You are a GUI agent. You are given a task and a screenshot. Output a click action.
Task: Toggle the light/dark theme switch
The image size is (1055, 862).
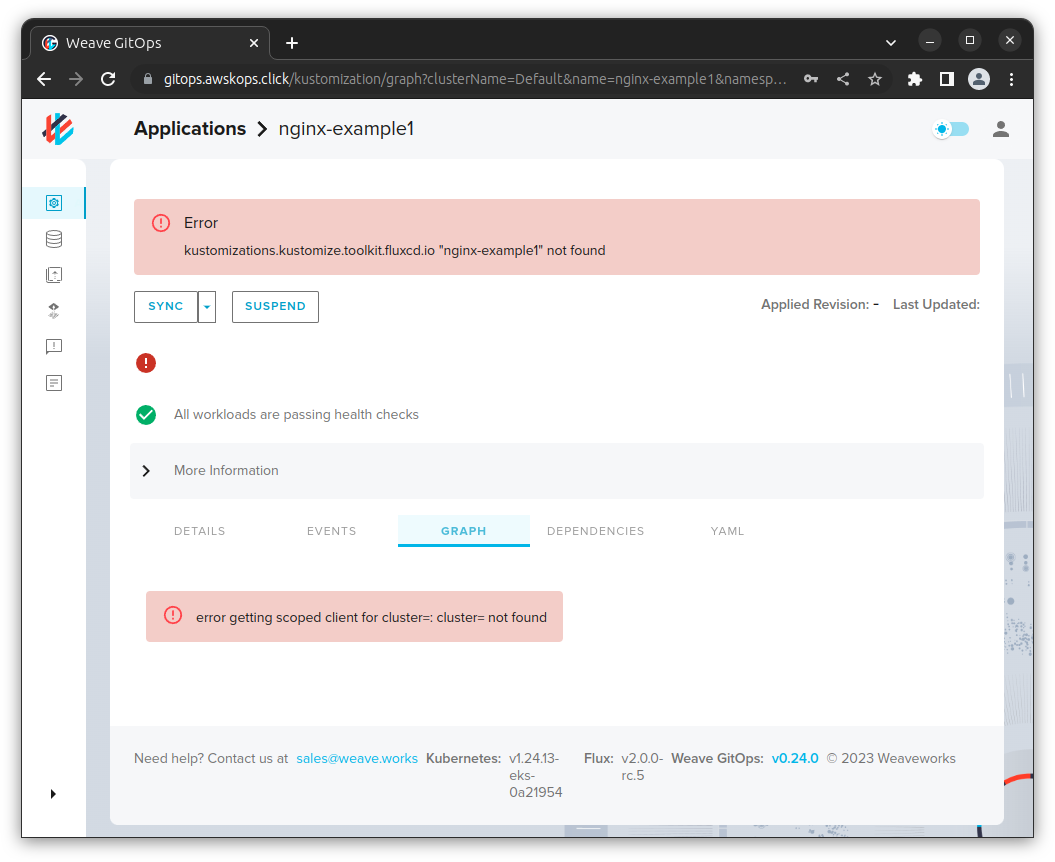(x=951, y=129)
